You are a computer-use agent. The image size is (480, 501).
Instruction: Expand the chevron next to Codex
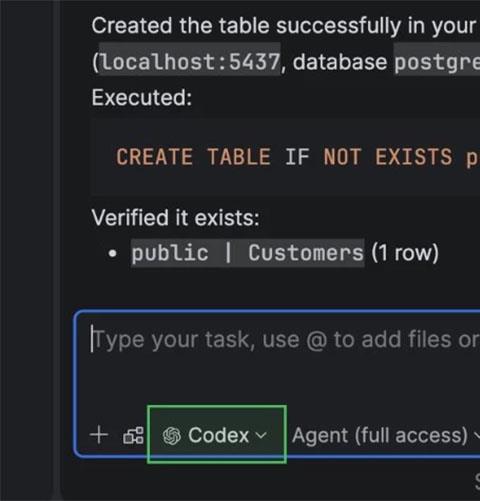[261, 435]
